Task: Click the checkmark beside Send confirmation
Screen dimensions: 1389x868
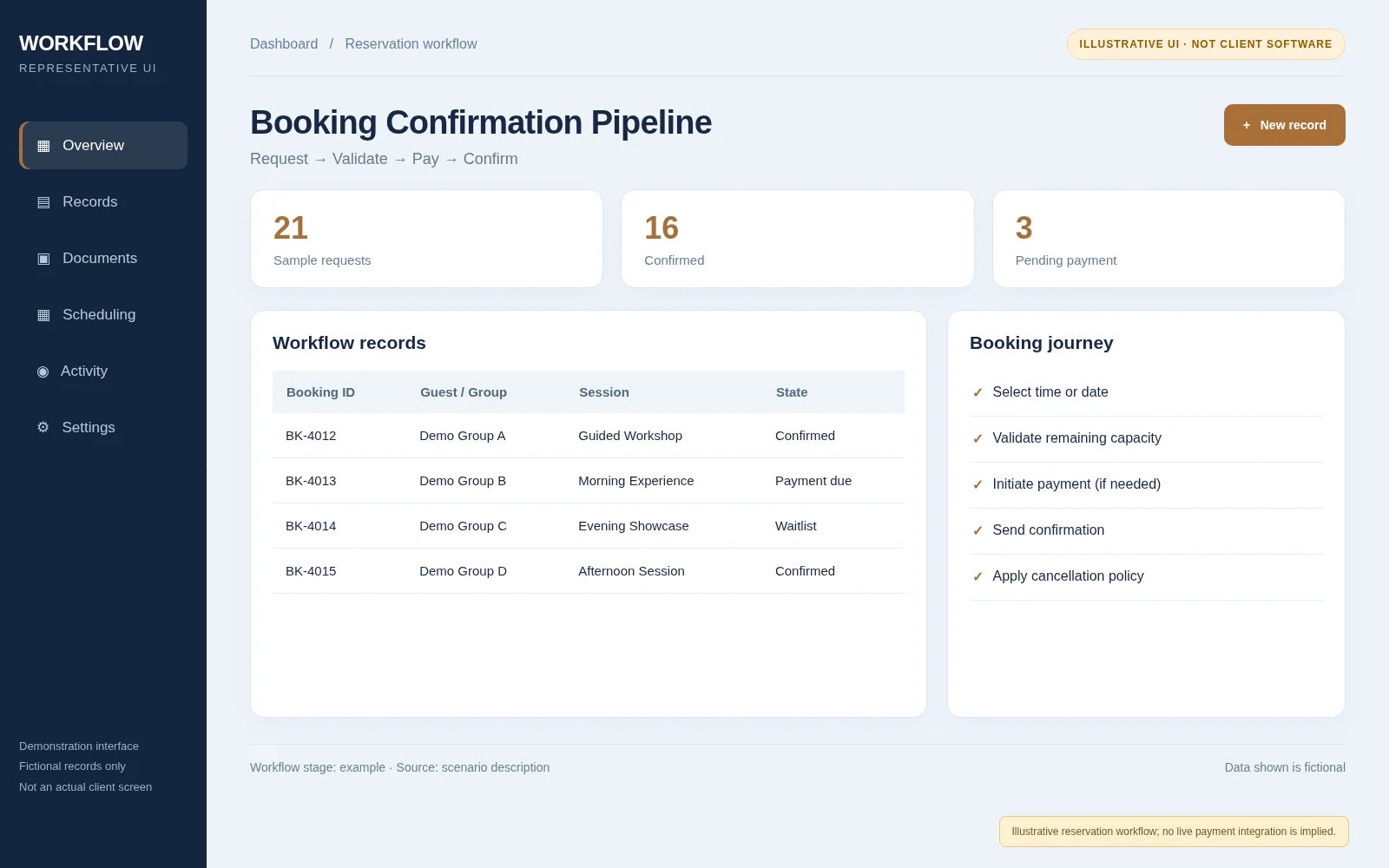Action: click(978, 530)
